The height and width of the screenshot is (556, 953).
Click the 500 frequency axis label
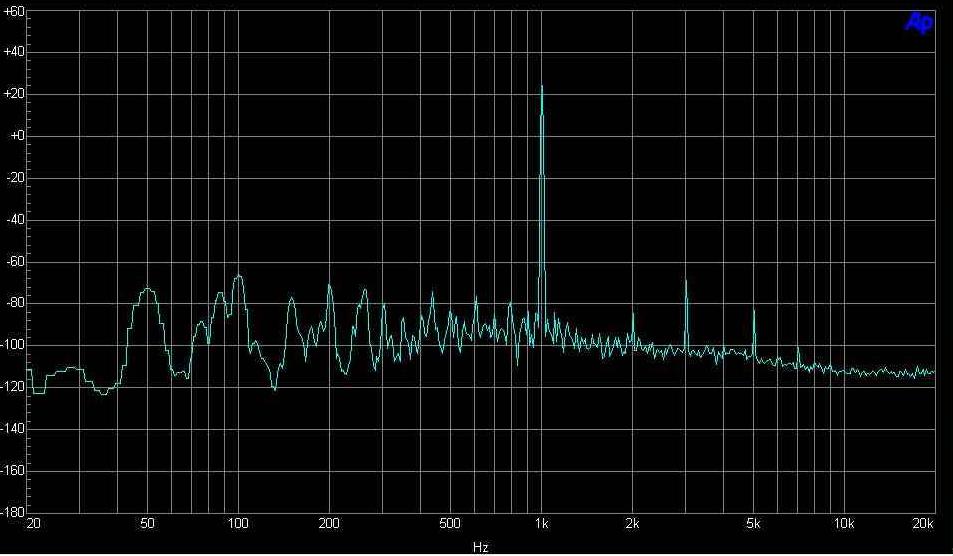coord(449,524)
